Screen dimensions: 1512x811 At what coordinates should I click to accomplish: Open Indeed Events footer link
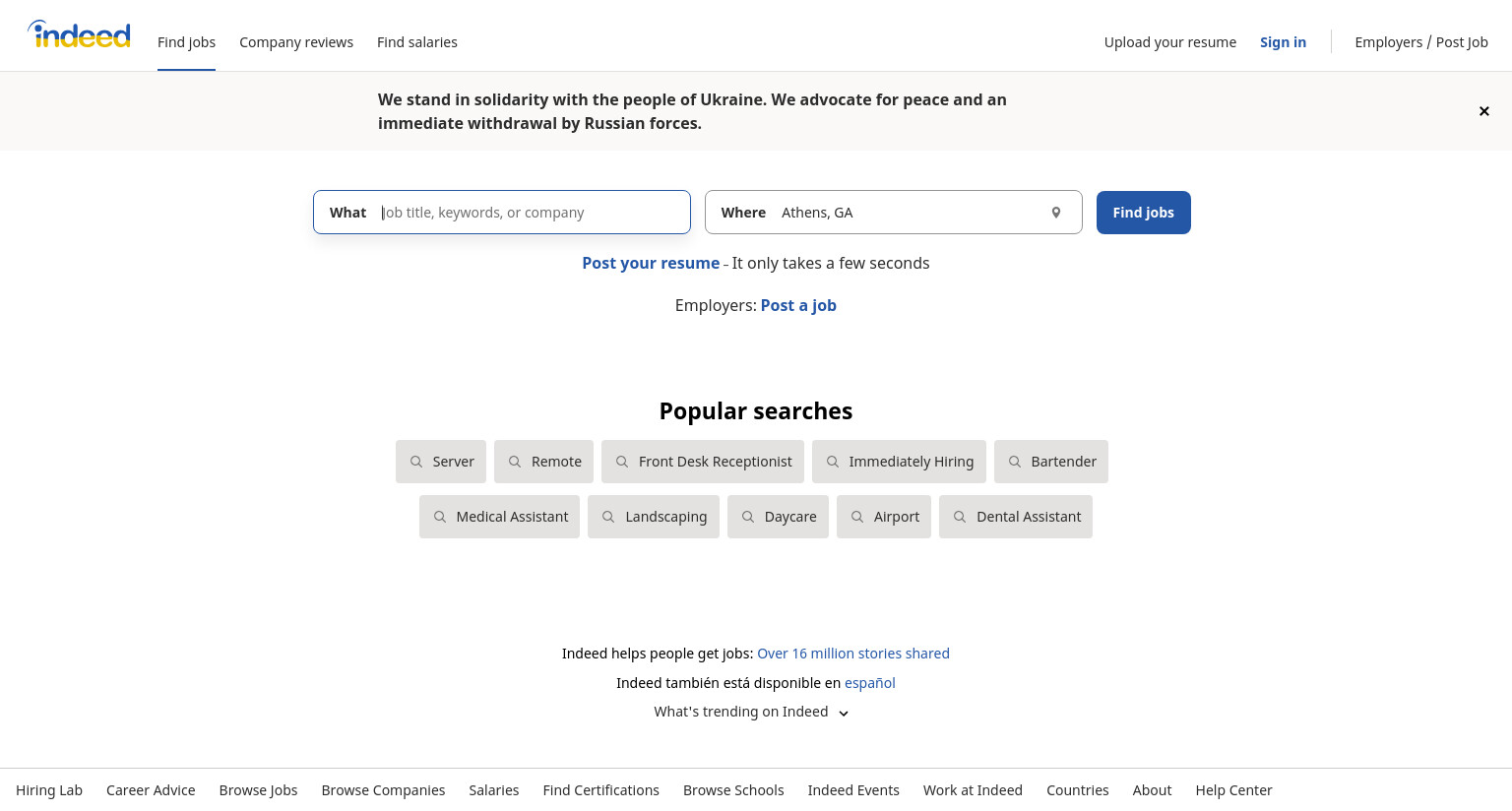click(x=853, y=790)
